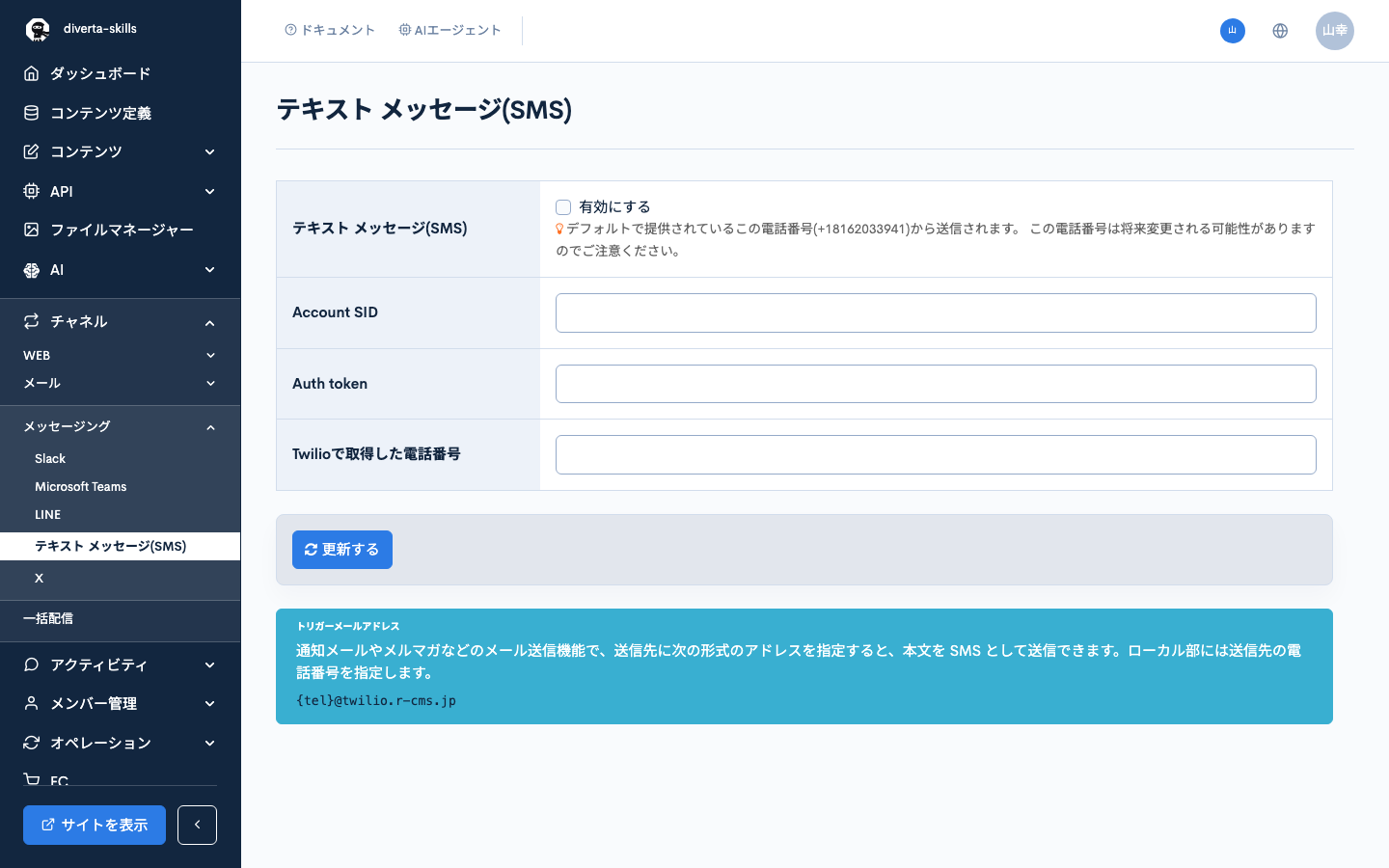Expand the メンバー管理 menu chevron
The width and height of the screenshot is (1389, 868).
210,704
